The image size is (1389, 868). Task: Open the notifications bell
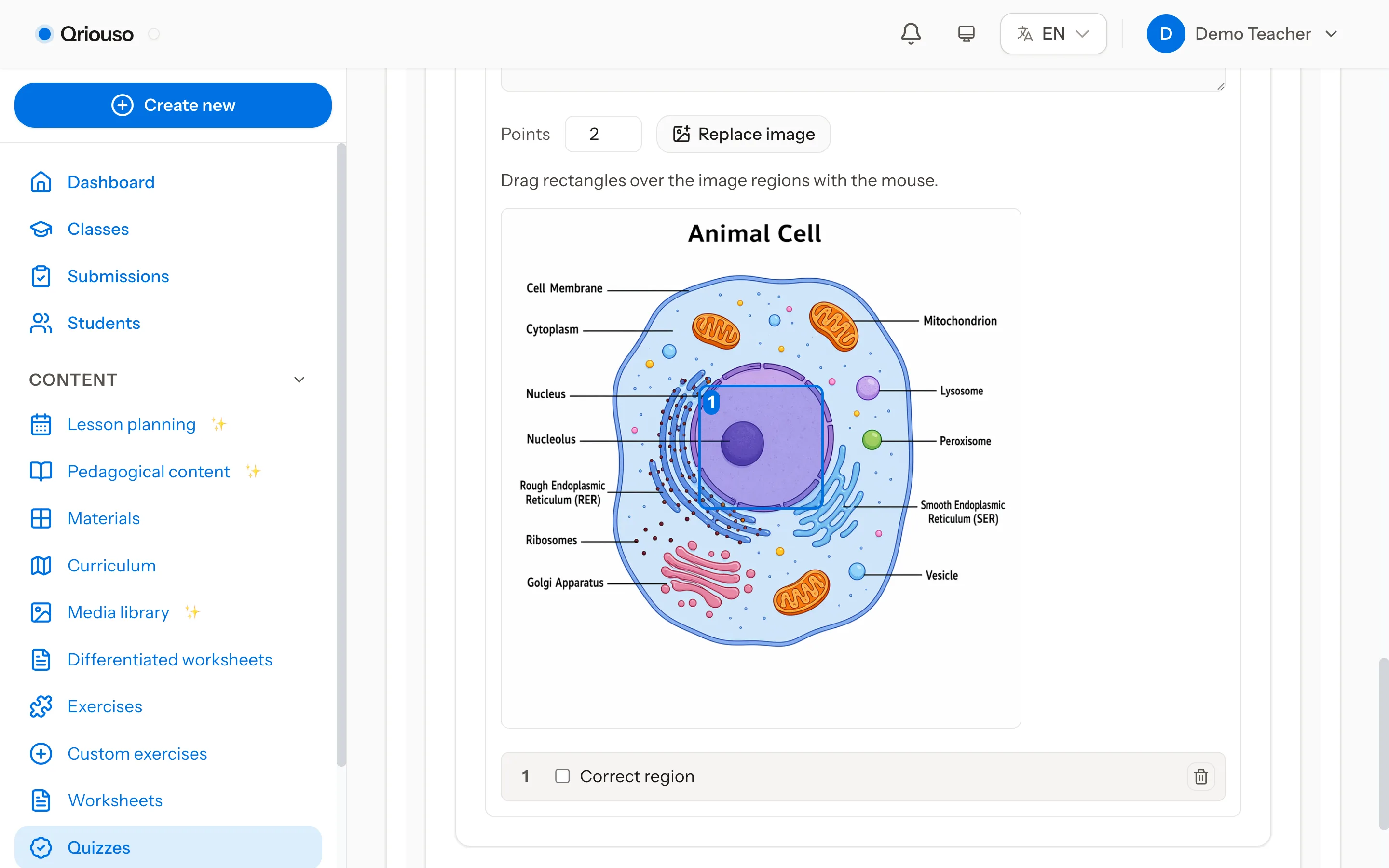910,34
